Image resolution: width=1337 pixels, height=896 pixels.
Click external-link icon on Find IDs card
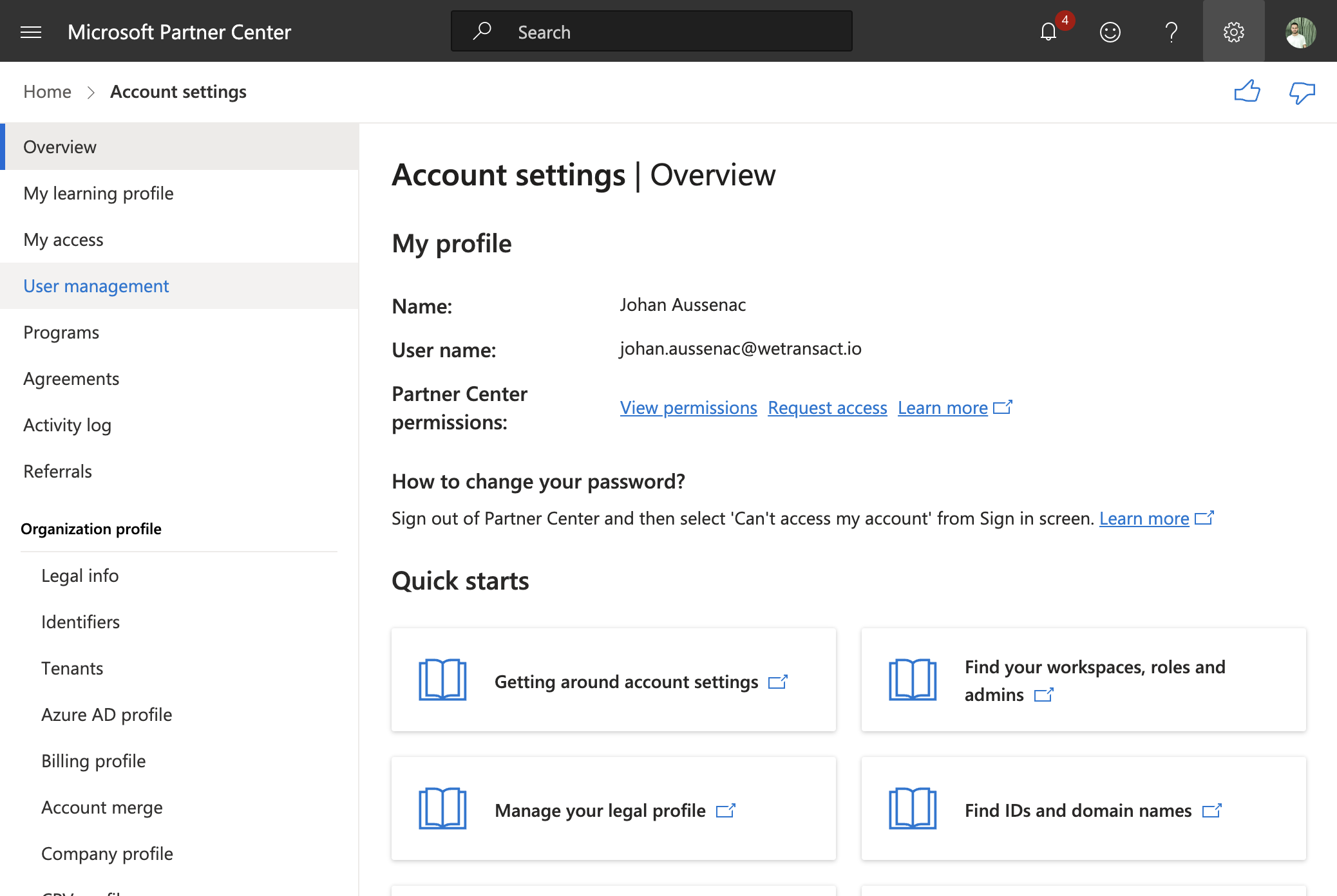(x=1212, y=810)
